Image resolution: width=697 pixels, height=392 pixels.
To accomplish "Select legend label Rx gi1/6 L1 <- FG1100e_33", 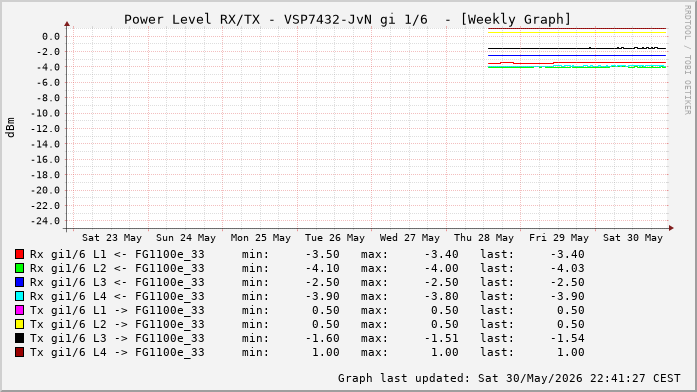I will 117,254.
